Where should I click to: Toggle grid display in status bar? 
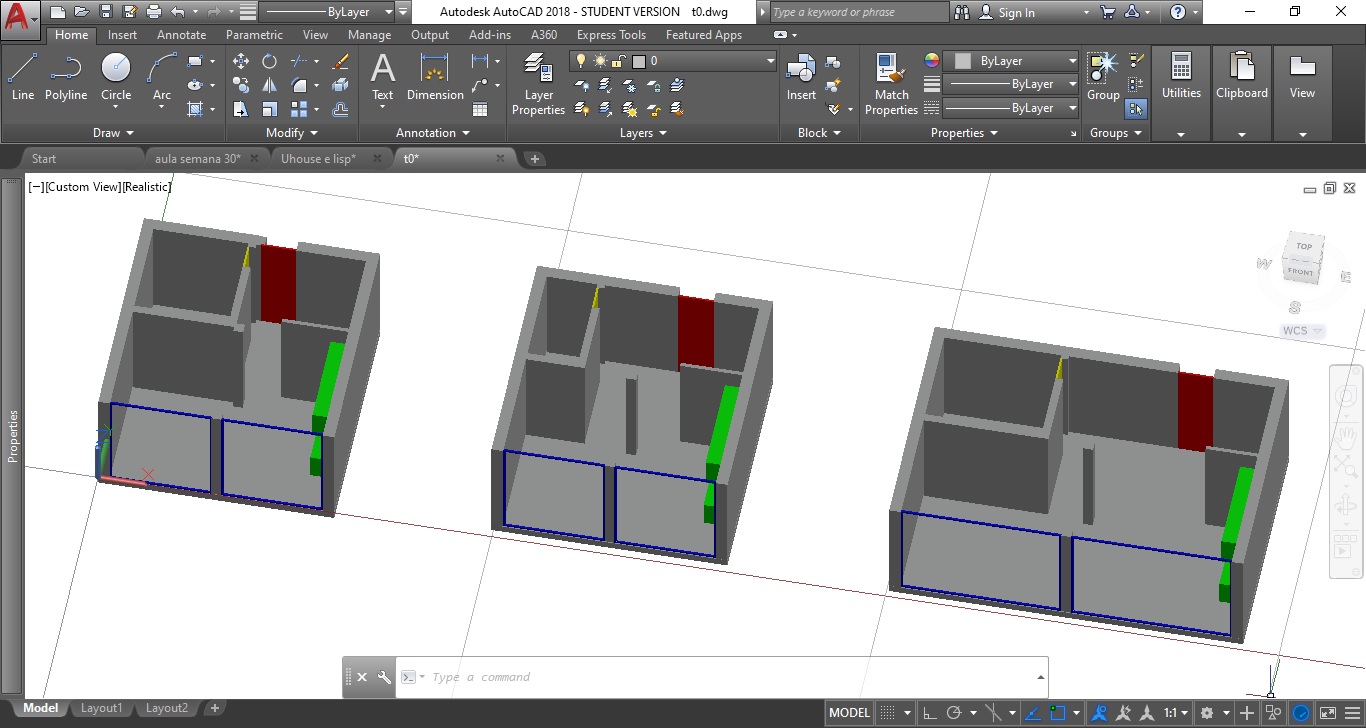tap(886, 713)
